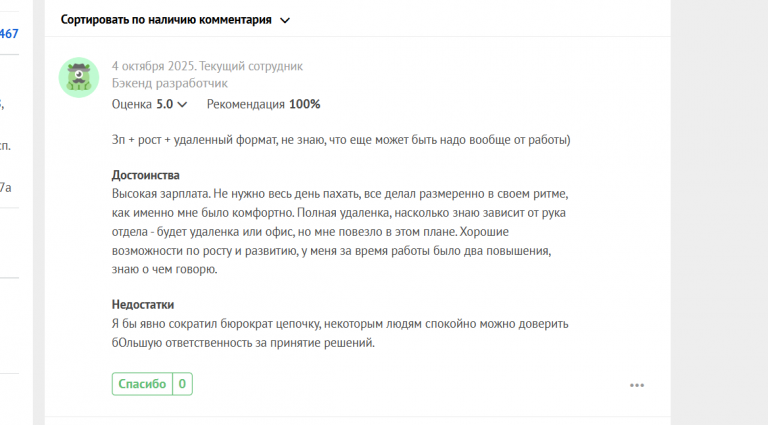The image size is (768, 425).
Task: Click the "0" thanks counter
Action: coord(183,384)
